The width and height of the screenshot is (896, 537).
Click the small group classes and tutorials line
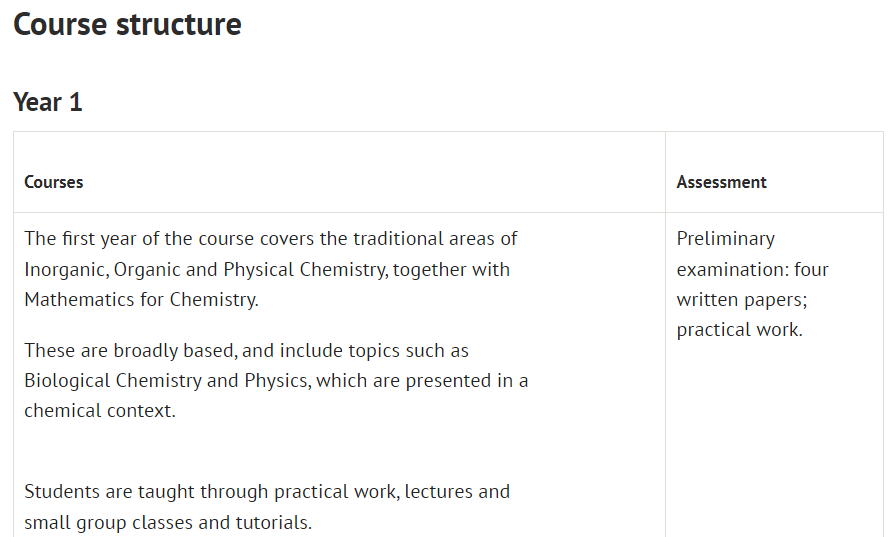(168, 523)
